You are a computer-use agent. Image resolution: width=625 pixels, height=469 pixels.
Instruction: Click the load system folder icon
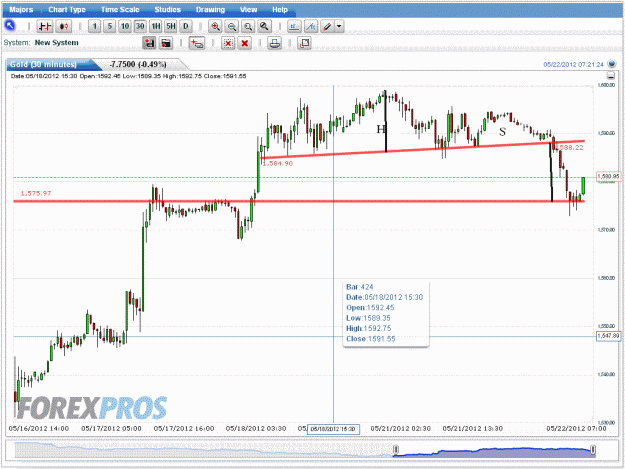coord(166,43)
